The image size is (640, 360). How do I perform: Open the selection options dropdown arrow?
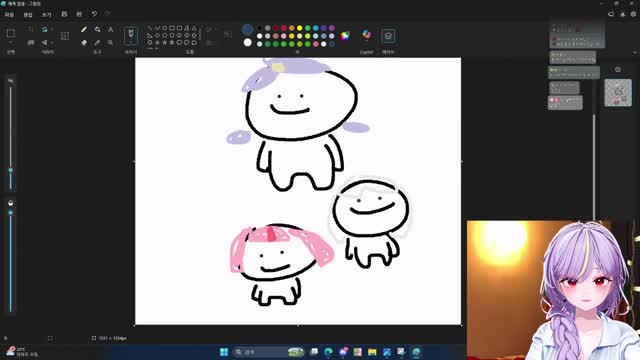click(11, 42)
